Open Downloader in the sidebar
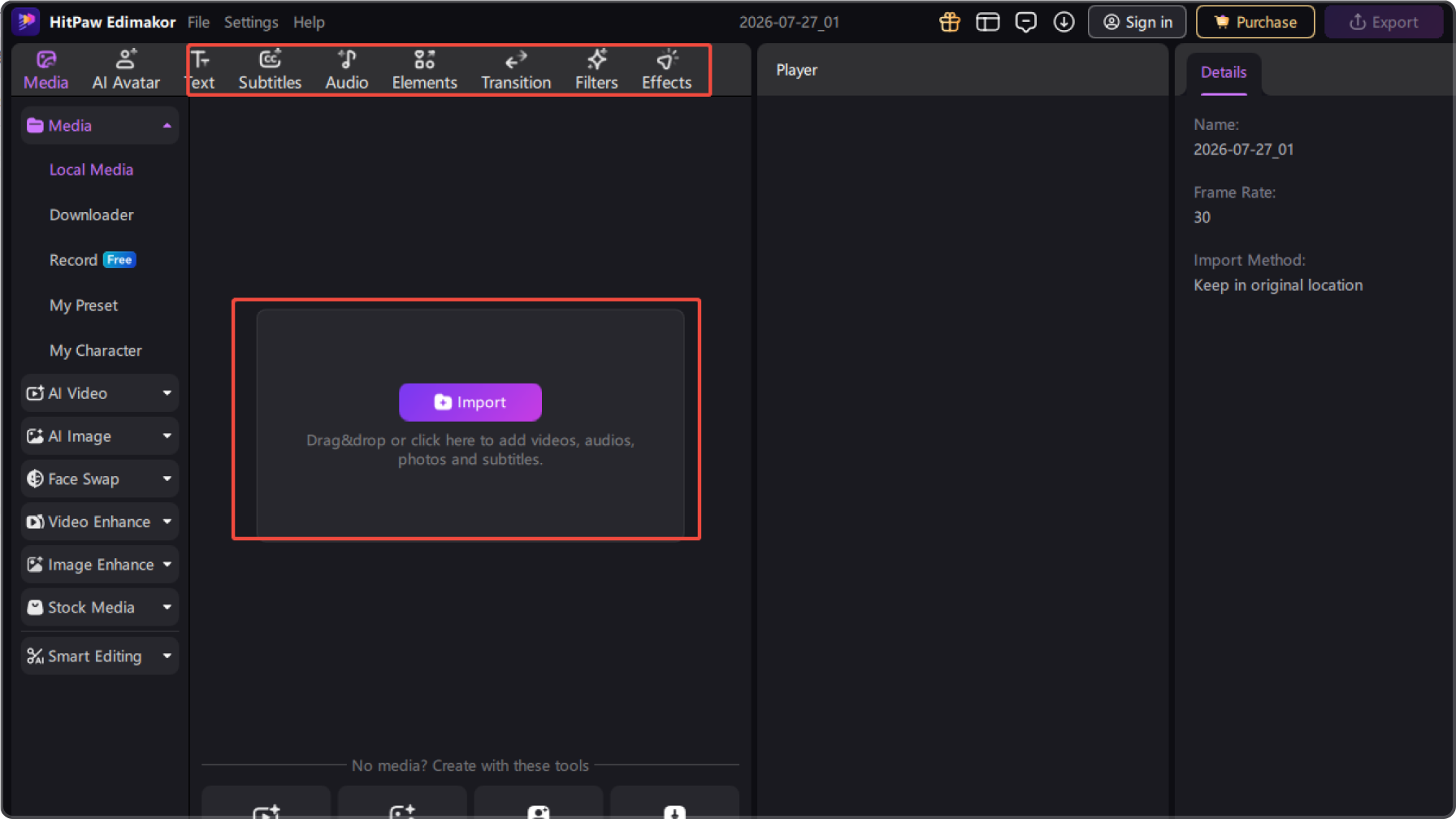This screenshot has width=1456, height=819. pyautogui.click(x=92, y=215)
